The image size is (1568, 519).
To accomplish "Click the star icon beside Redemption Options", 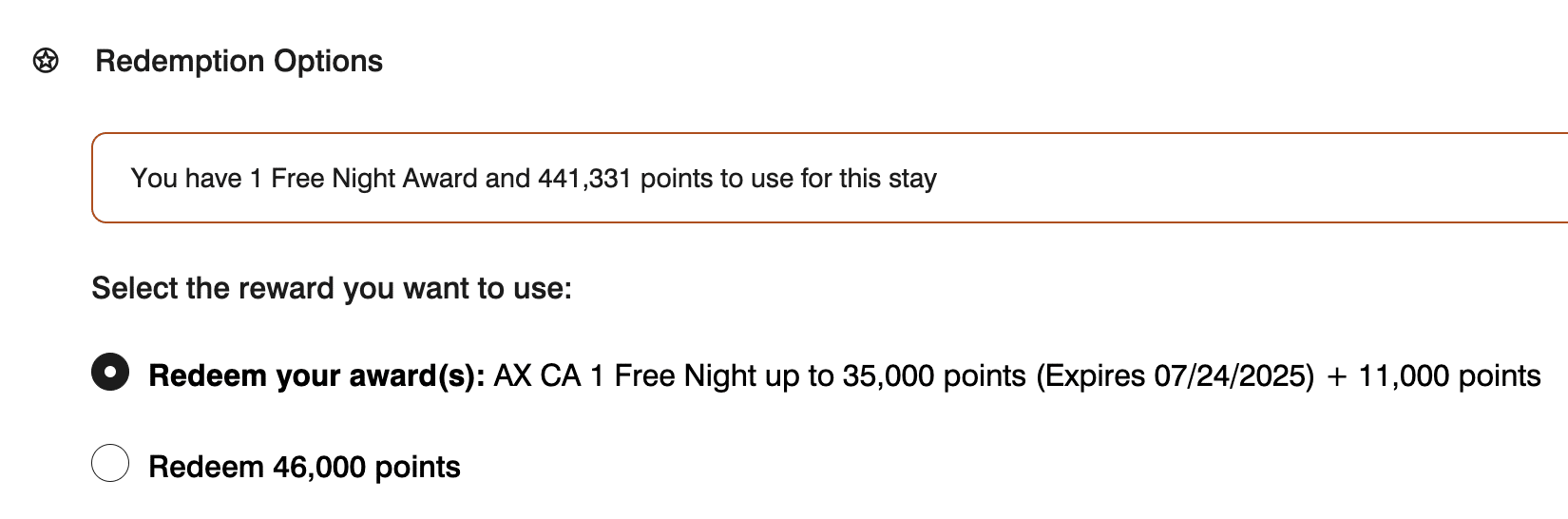I will click(x=46, y=61).
